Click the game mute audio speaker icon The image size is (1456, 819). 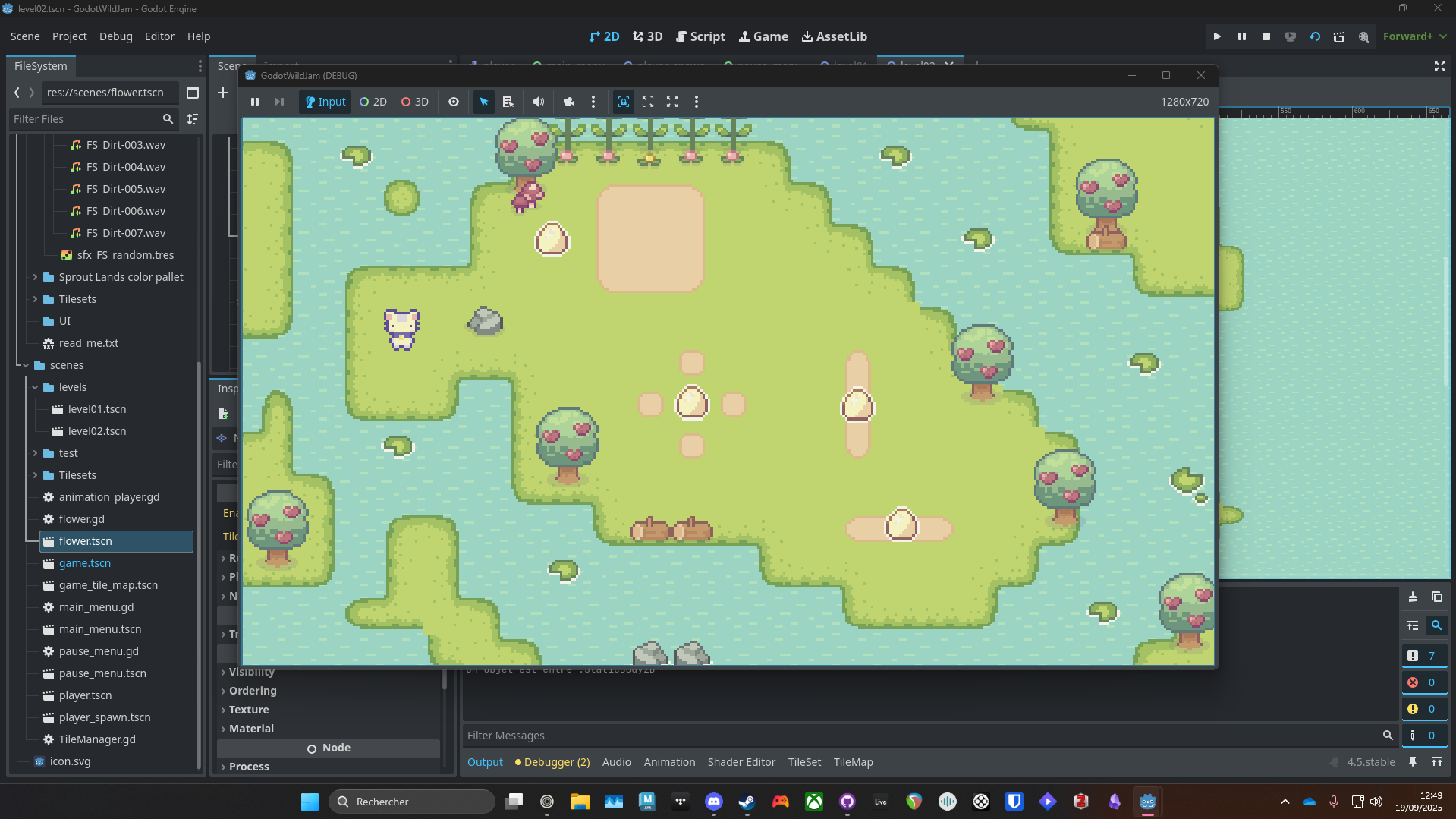click(x=538, y=102)
